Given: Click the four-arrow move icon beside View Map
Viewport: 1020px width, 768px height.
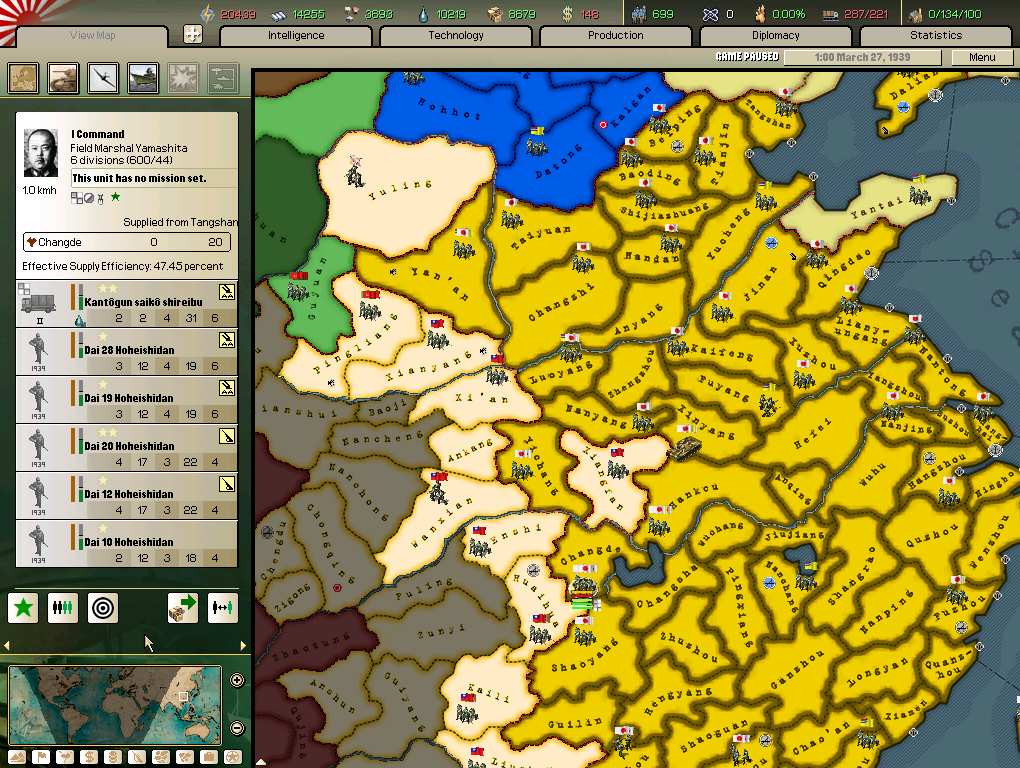Looking at the screenshot, I should pos(193,34).
